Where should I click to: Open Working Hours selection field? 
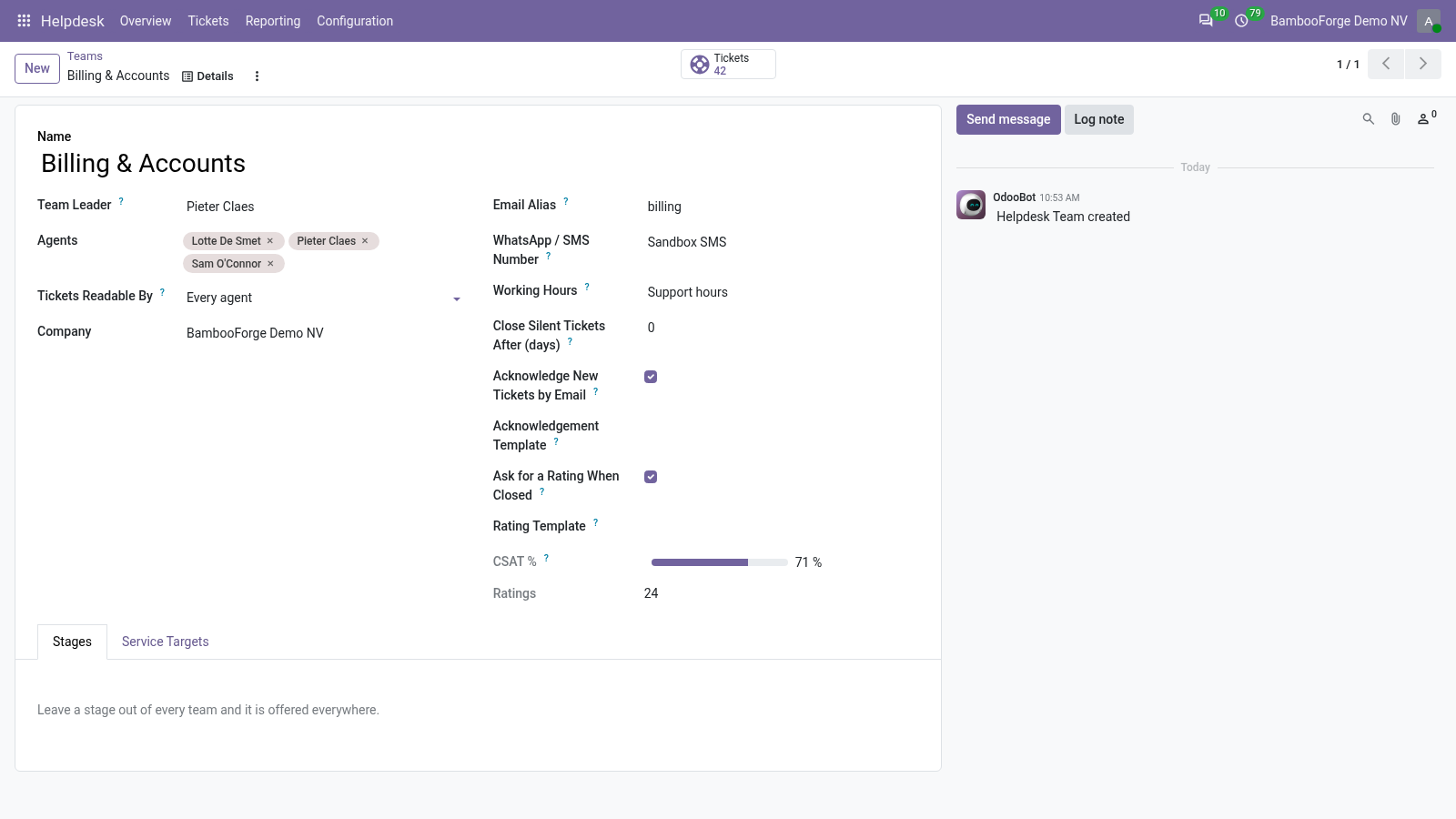[782, 292]
